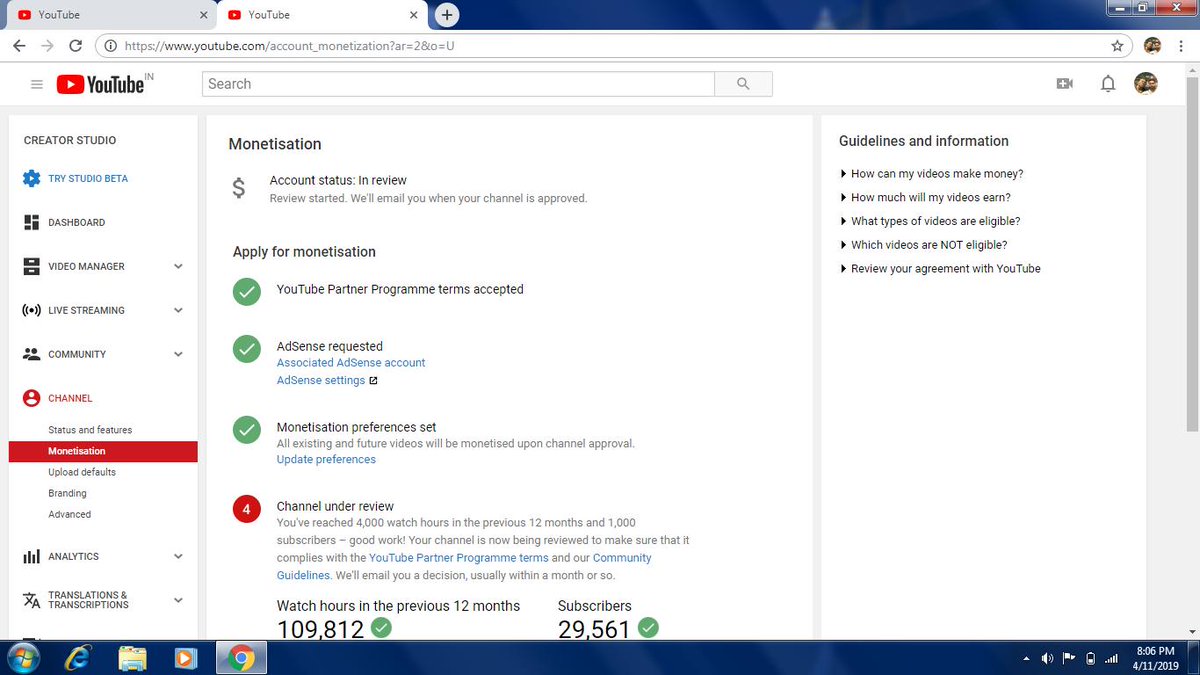Image resolution: width=1200 pixels, height=675 pixels.
Task: Click in the YouTube Search field
Action: click(x=458, y=84)
